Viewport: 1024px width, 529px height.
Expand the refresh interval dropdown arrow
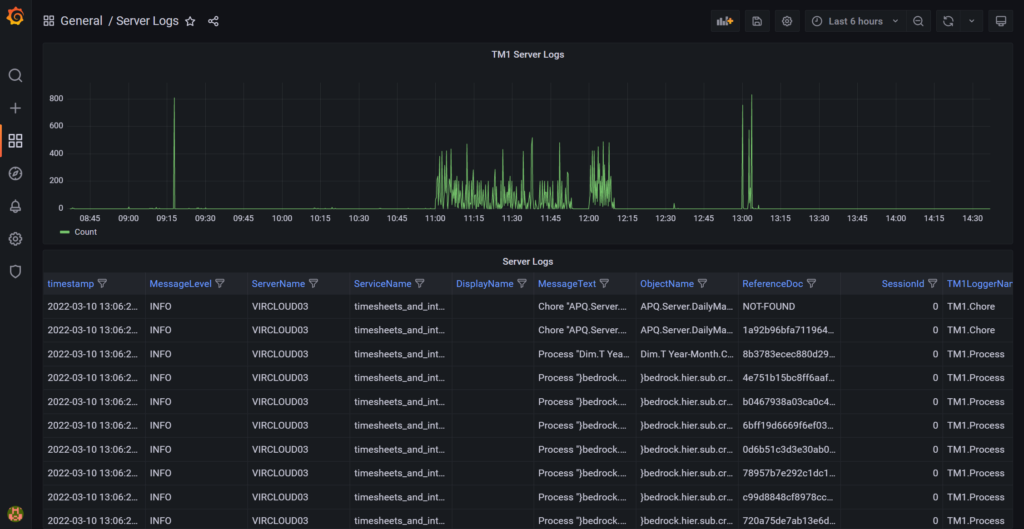[971, 21]
